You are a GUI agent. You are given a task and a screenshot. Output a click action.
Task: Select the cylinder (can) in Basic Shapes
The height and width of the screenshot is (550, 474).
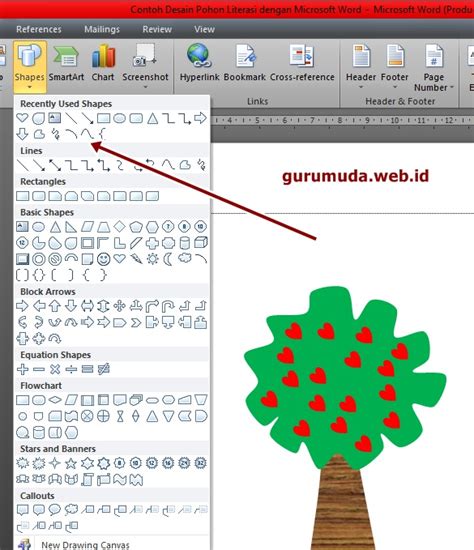coord(185,243)
